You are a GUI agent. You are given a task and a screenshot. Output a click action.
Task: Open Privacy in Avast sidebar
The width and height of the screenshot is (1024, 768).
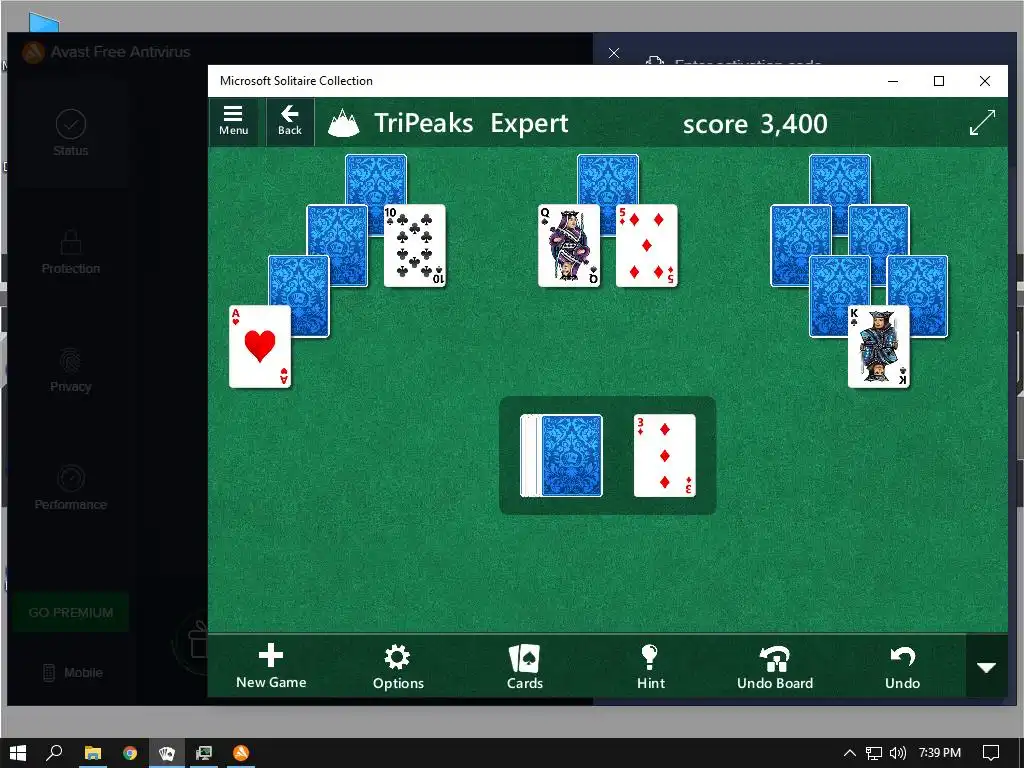(x=71, y=370)
